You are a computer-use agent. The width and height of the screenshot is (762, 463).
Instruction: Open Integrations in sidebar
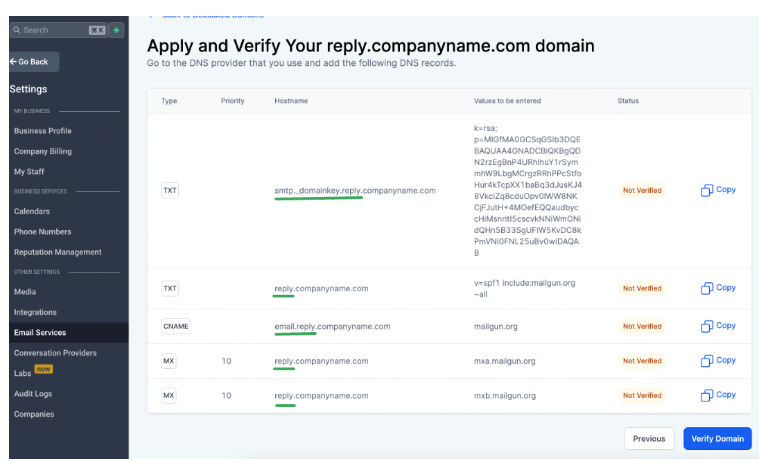35,312
